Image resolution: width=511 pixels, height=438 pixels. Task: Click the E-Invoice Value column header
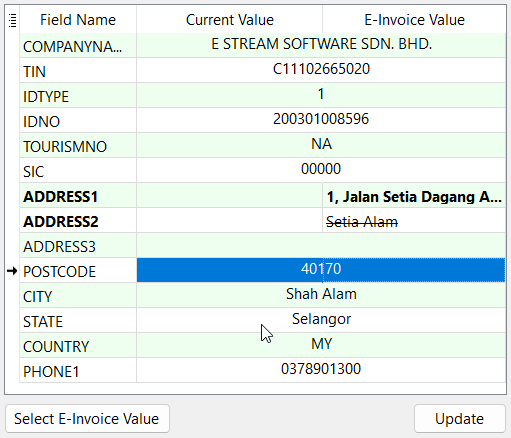pyautogui.click(x=414, y=20)
